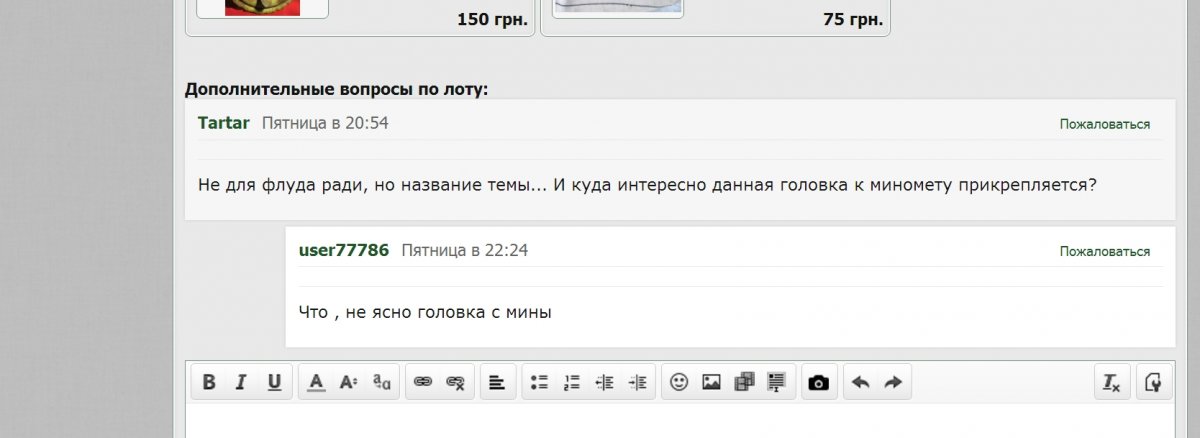Open user77786's profile
This screenshot has height=438, width=1200.
[344, 250]
